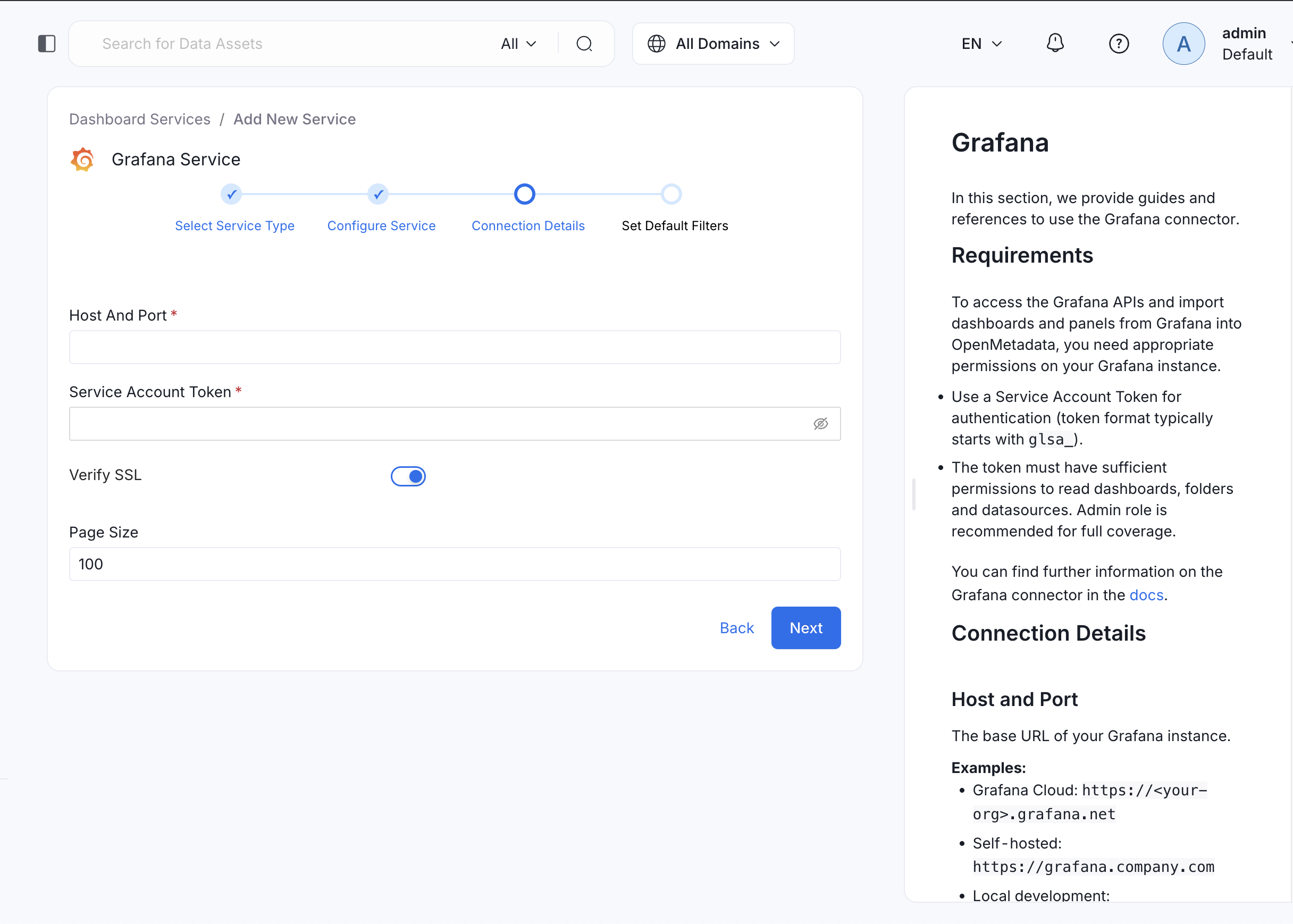
Task: Collapse the left sidebar panel
Action: (x=47, y=43)
